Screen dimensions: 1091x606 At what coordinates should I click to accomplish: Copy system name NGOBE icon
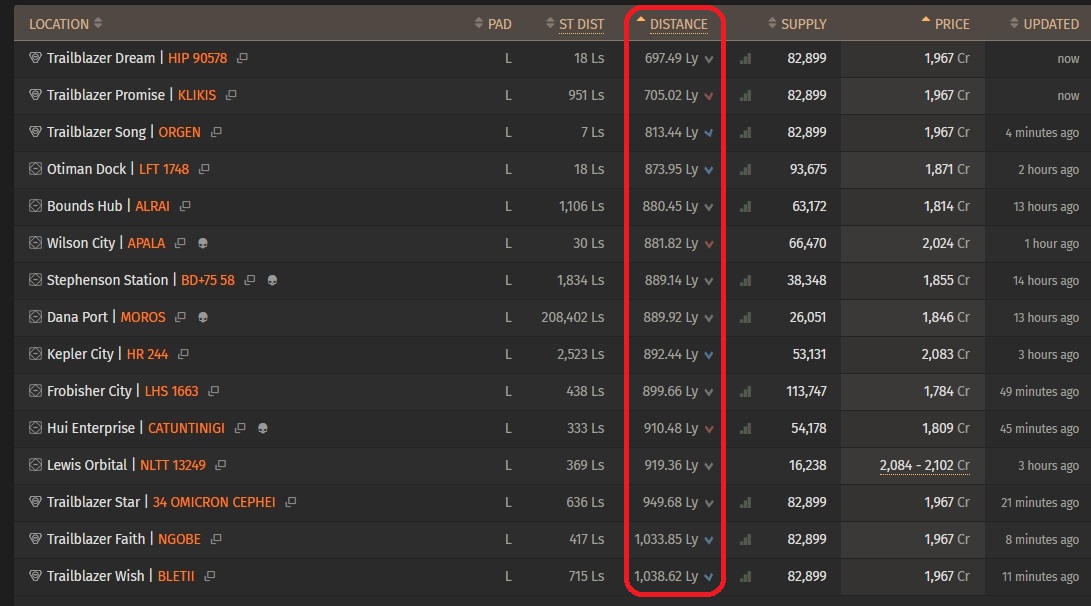pos(216,539)
